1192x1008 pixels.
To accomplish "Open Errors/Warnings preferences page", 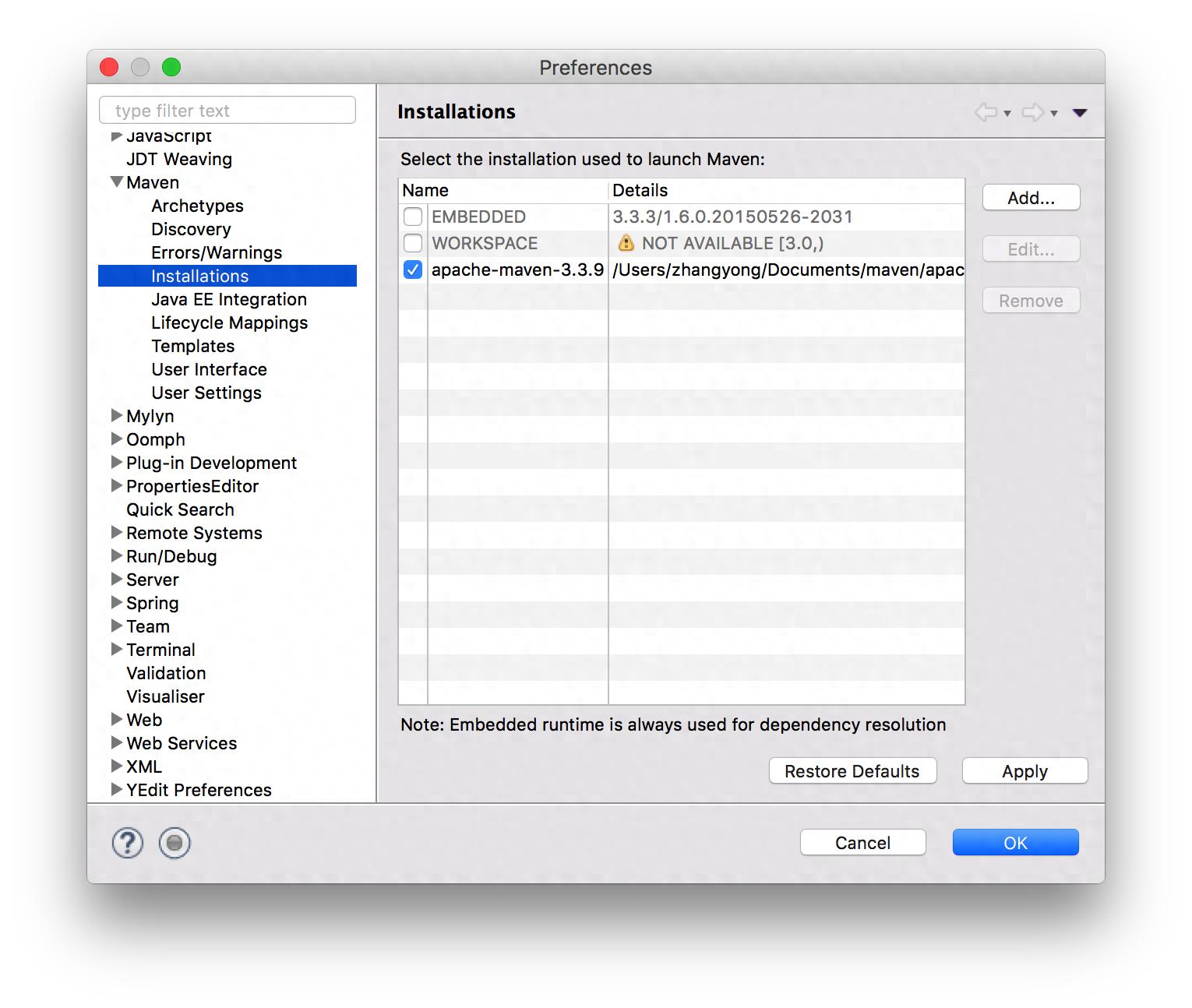I will click(217, 252).
